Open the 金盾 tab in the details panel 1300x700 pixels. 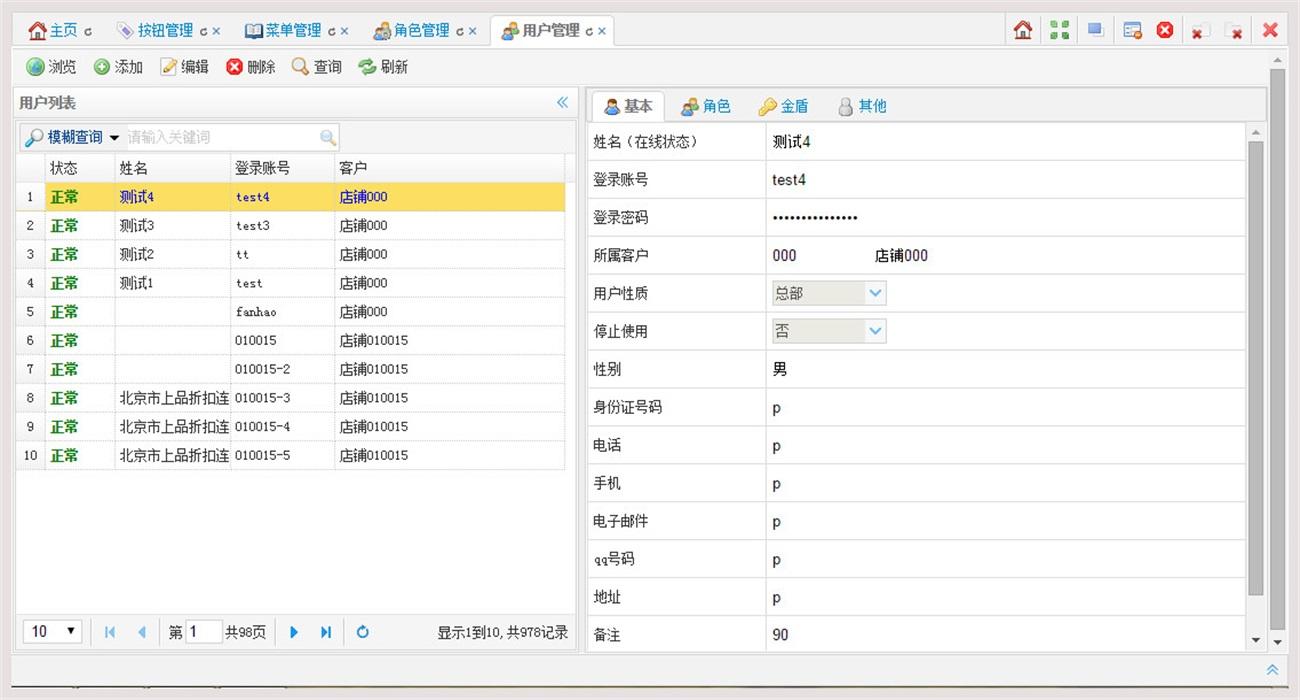(x=783, y=106)
